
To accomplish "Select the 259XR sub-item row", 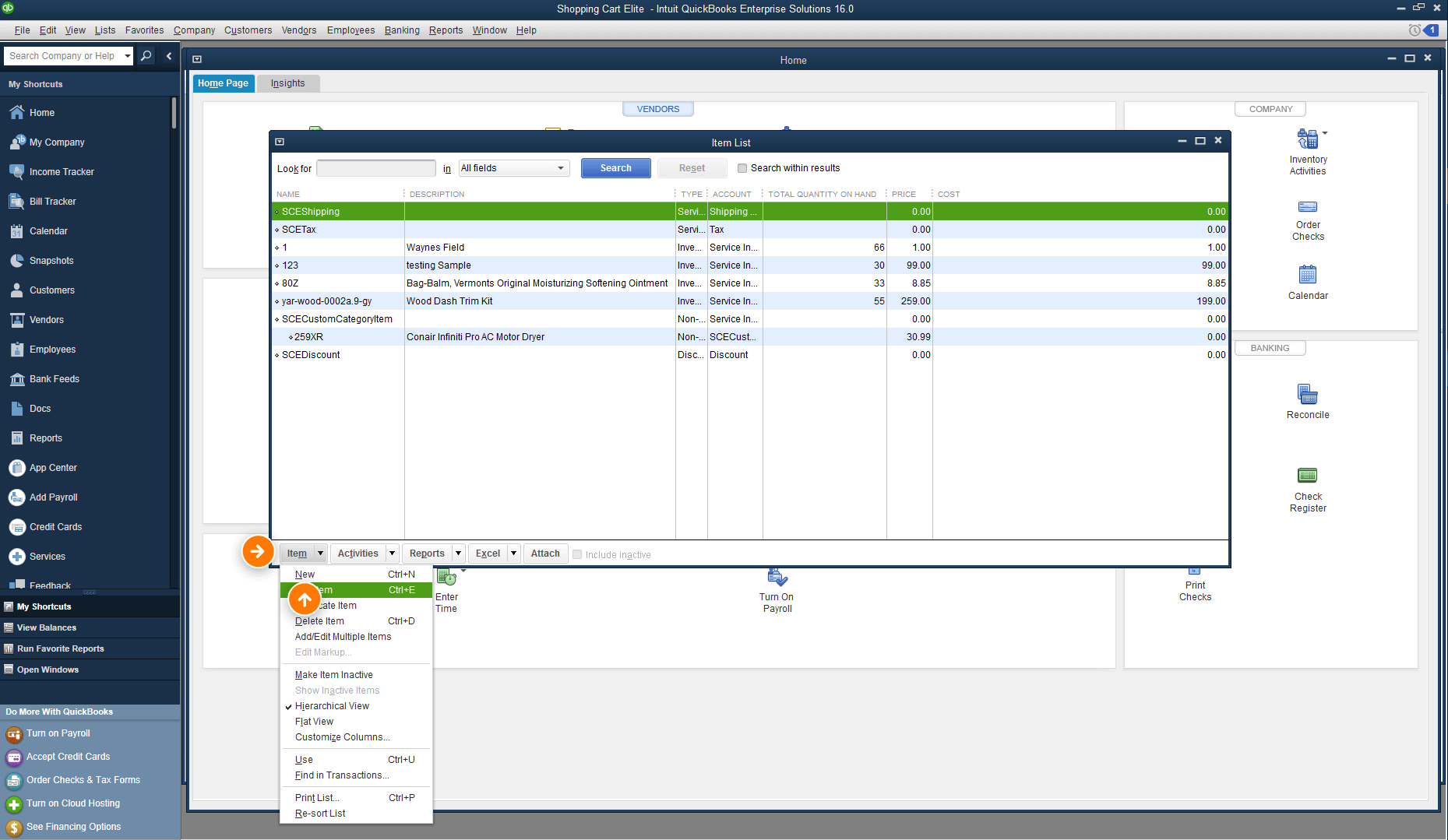I will [x=750, y=337].
